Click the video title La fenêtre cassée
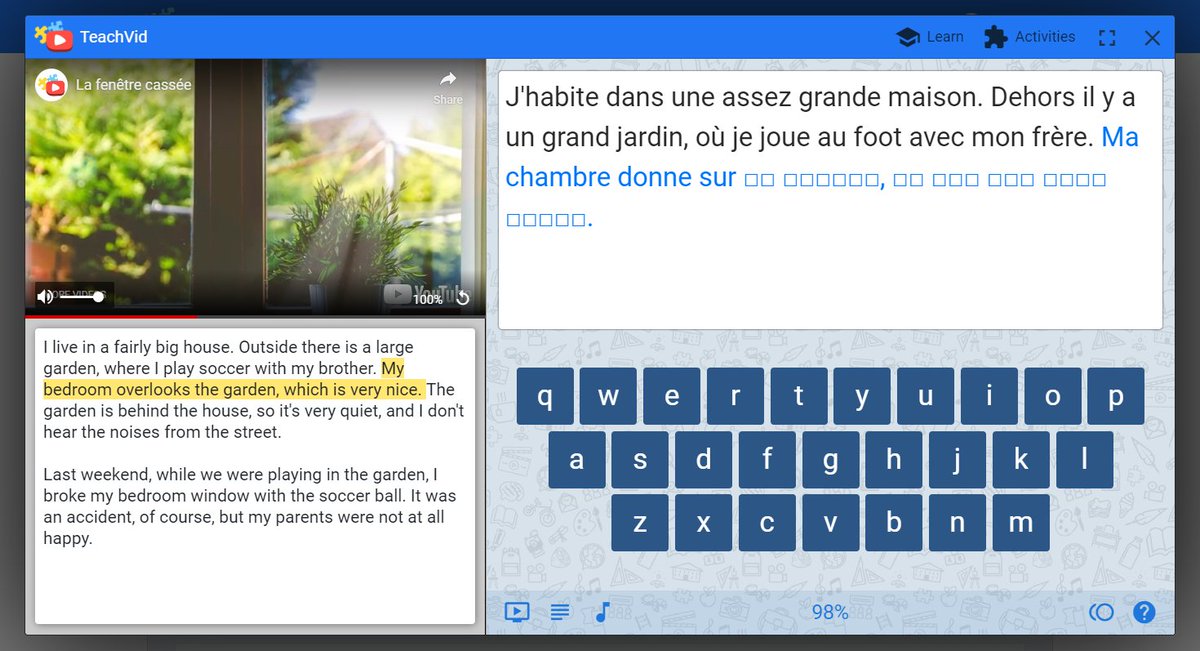Screen dimensions: 1200x651 click(x=134, y=85)
